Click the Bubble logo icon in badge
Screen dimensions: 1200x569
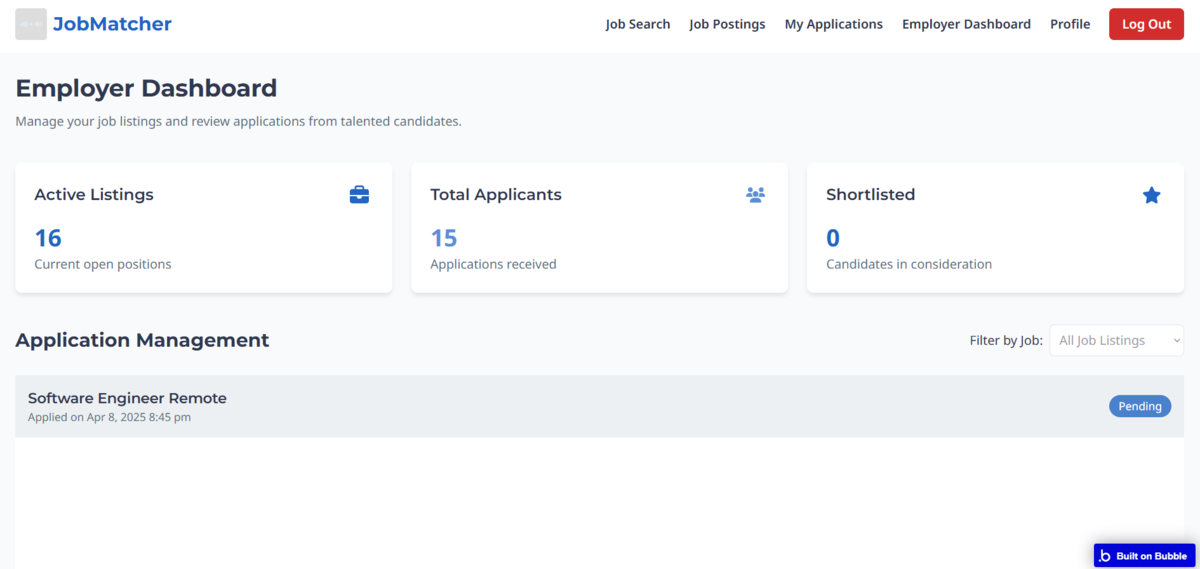coord(1105,556)
